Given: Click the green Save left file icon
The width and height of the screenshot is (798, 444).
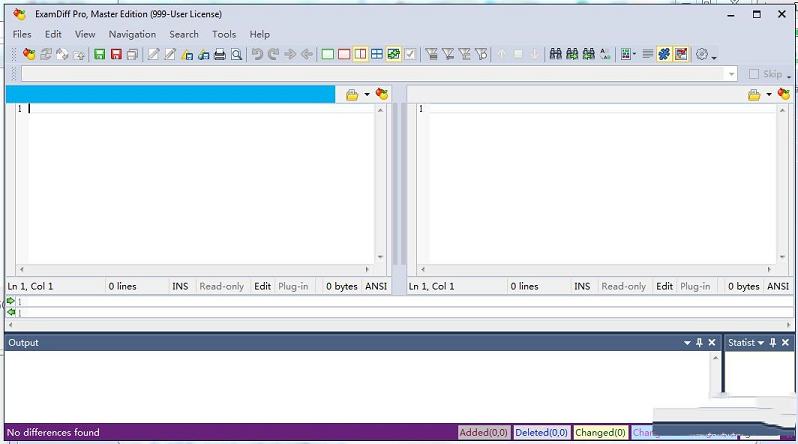Looking at the screenshot, I should click(100, 54).
